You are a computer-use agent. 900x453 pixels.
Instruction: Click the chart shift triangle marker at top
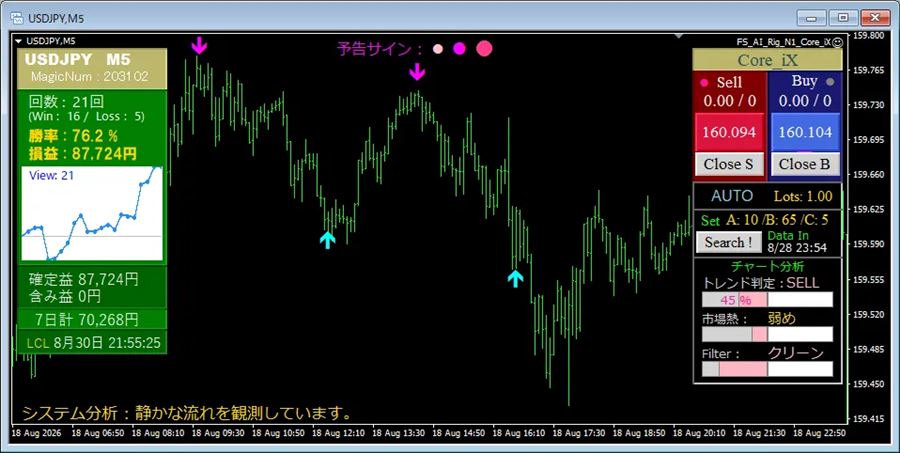pyautogui.click(x=678, y=36)
